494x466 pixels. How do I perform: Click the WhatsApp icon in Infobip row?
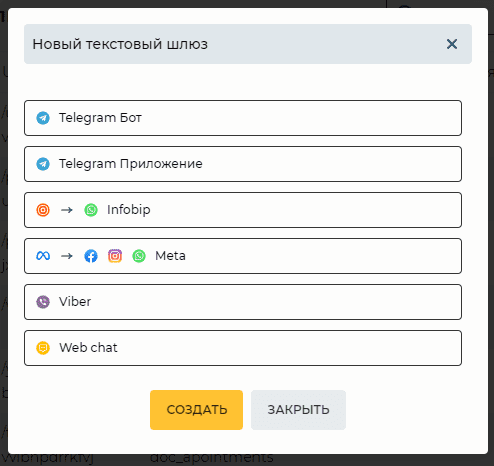[91, 210]
